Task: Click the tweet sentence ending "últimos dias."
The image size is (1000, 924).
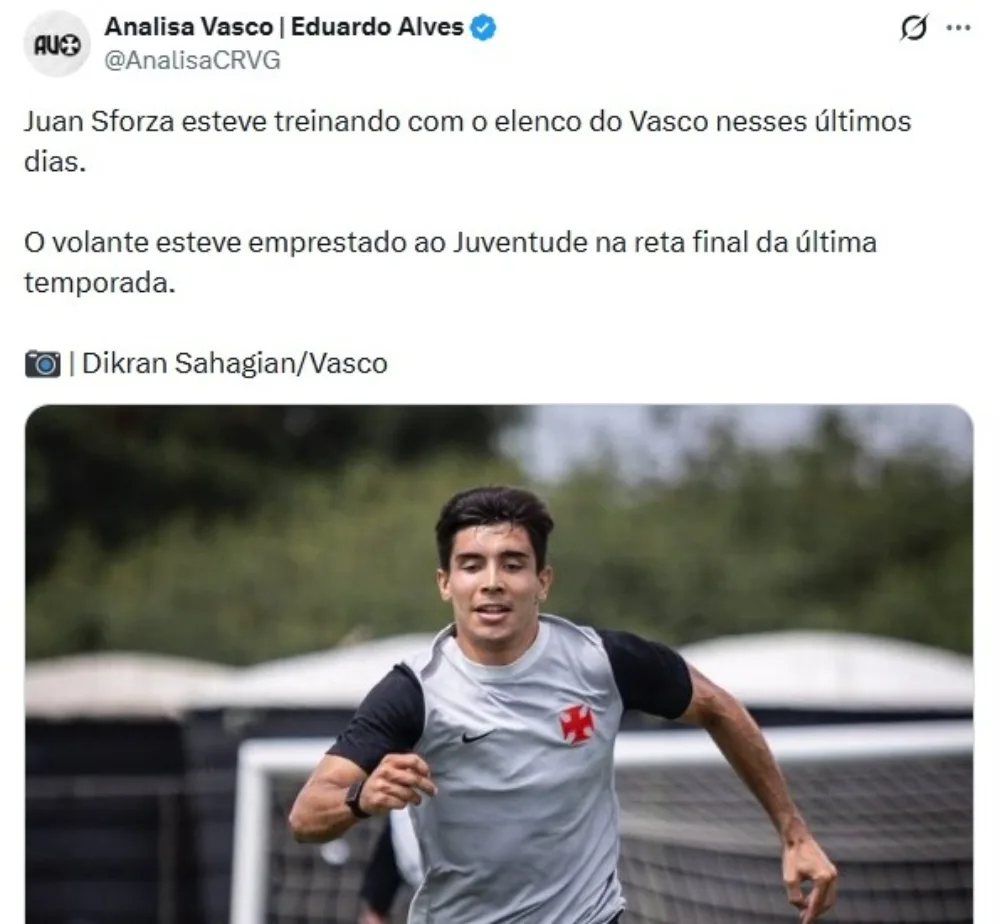Action: click(467, 142)
